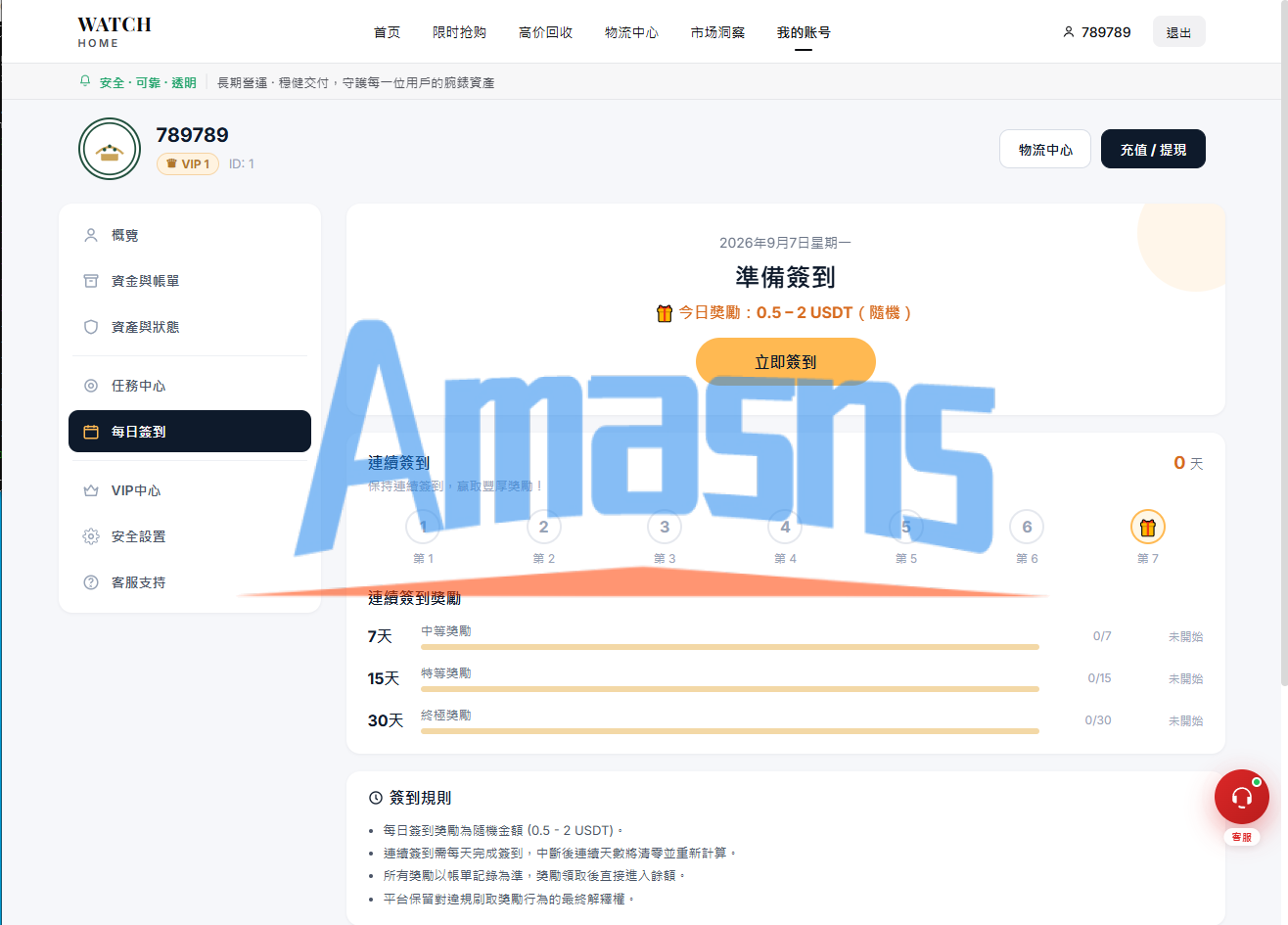Click the 15天 特等獎勵 progress bar

[x=730, y=689]
